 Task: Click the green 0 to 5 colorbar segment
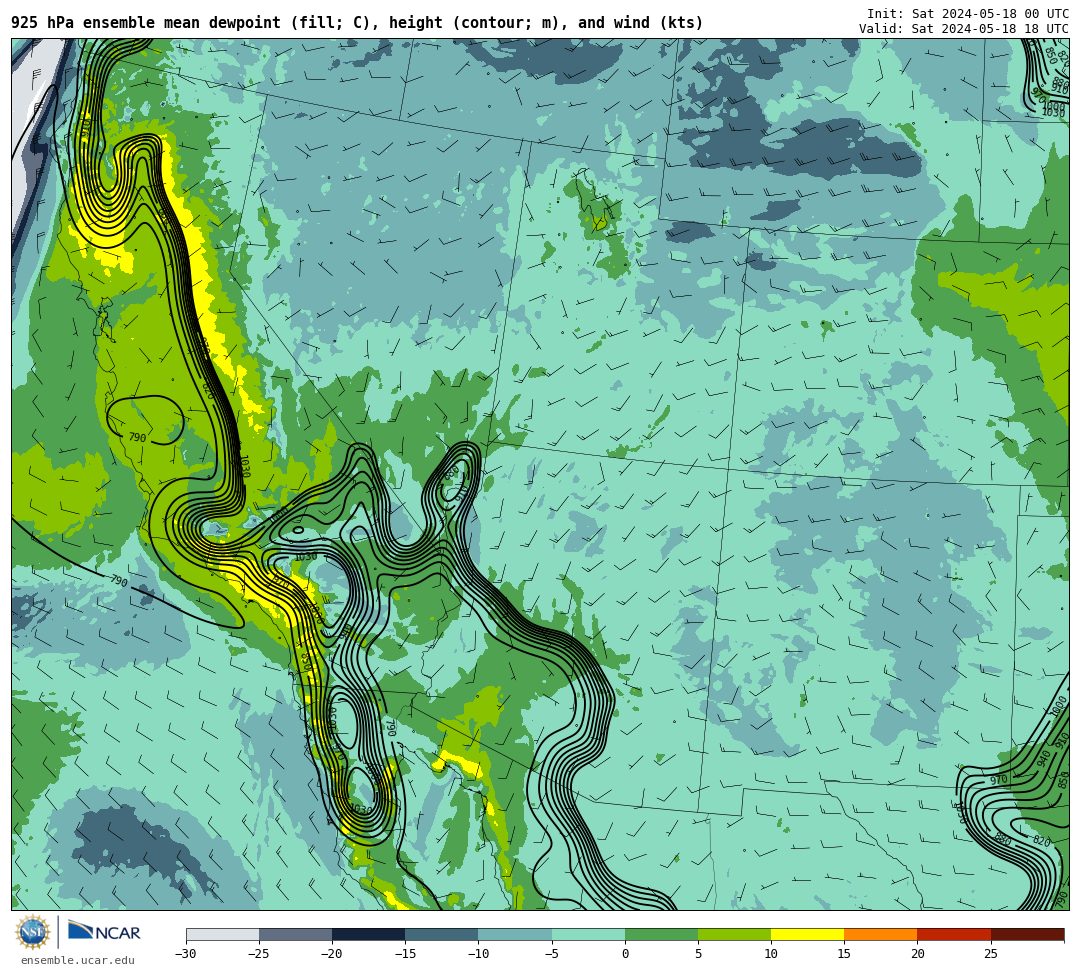tap(661, 934)
